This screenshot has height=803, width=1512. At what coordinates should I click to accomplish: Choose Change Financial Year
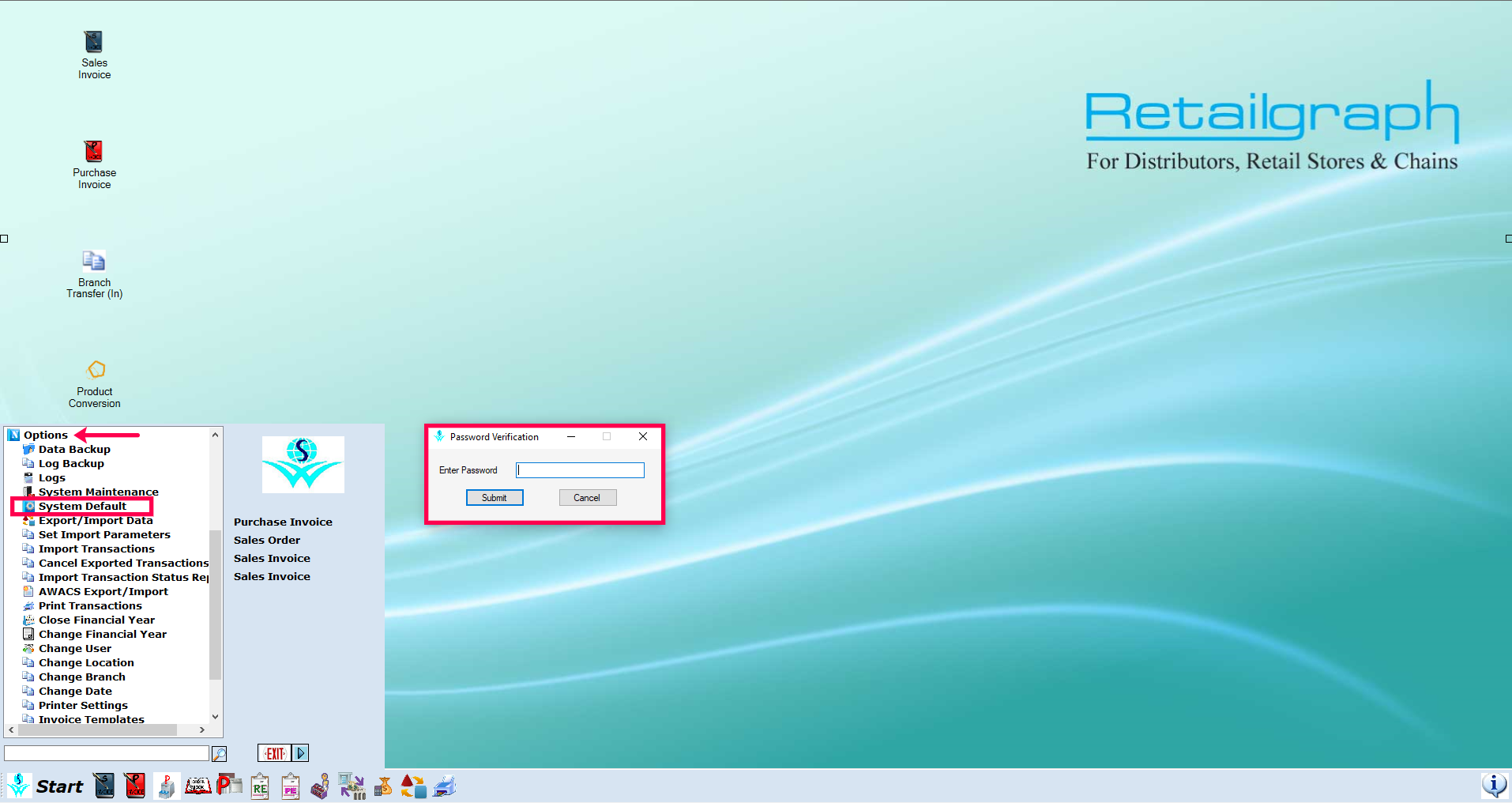point(103,634)
